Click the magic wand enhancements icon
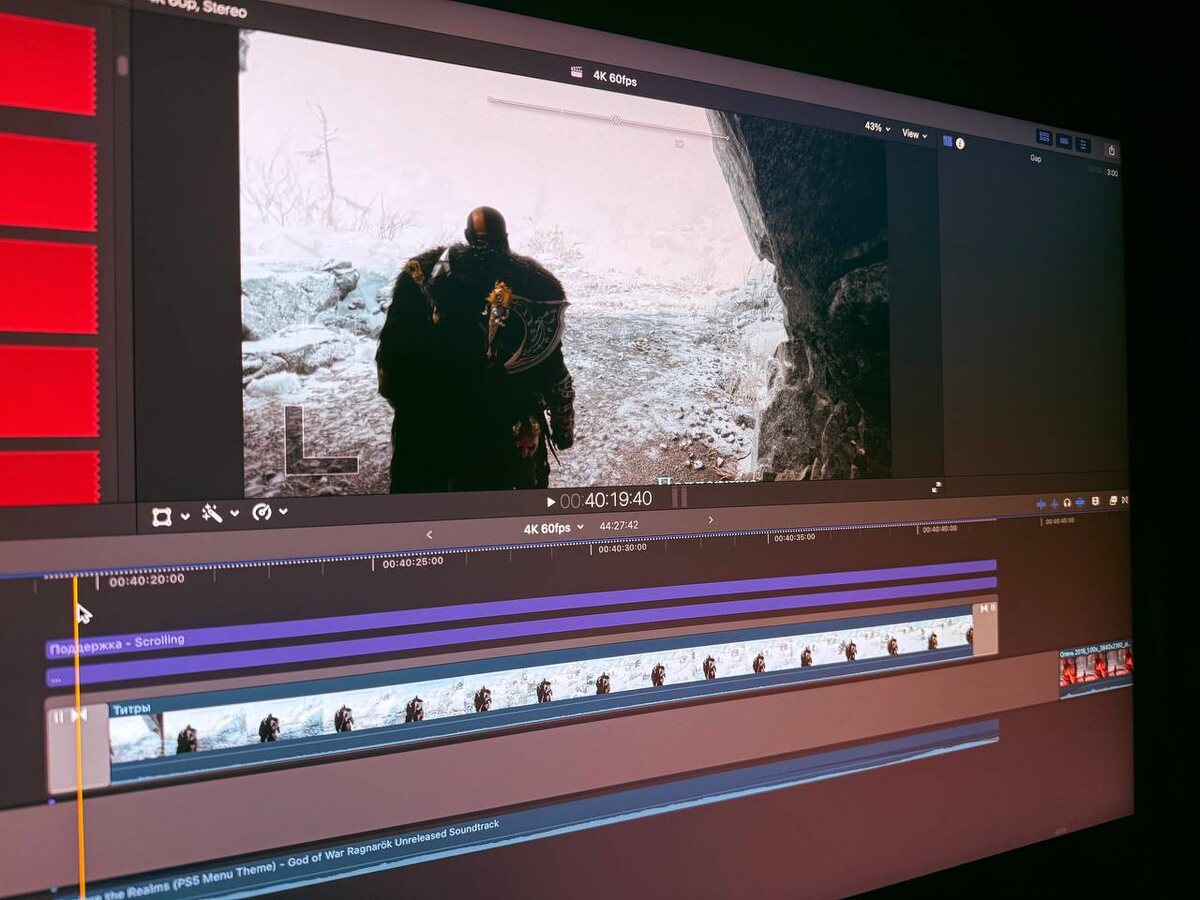 pos(211,513)
